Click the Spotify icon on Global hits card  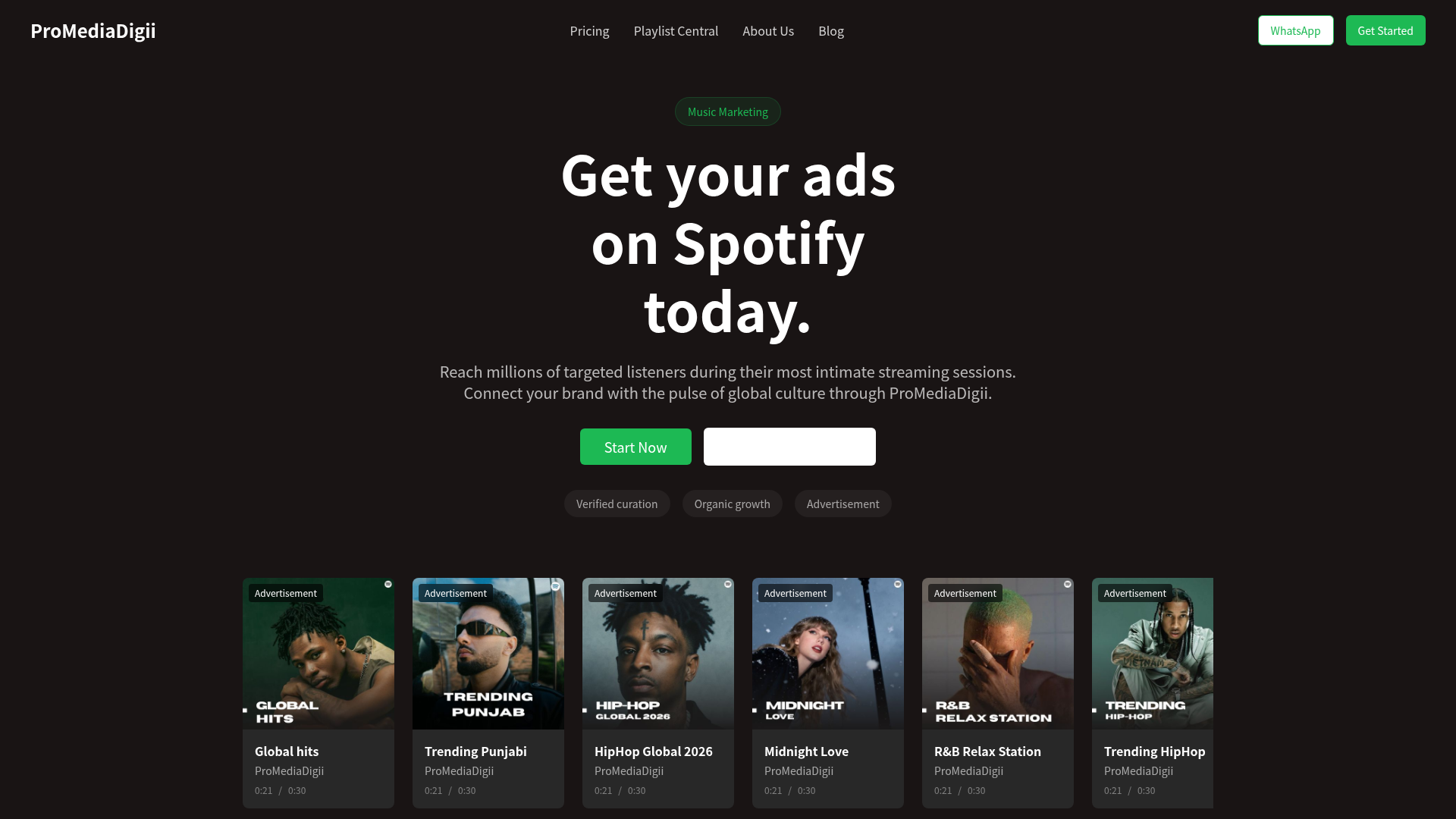point(388,585)
